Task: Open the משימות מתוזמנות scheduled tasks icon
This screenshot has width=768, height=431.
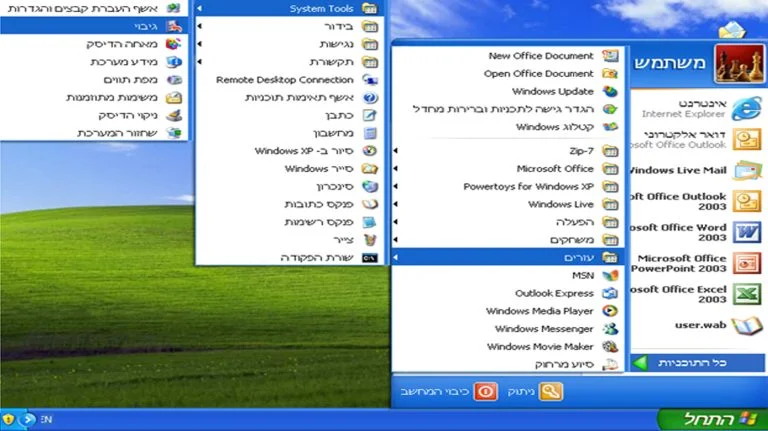Action: pos(173,97)
